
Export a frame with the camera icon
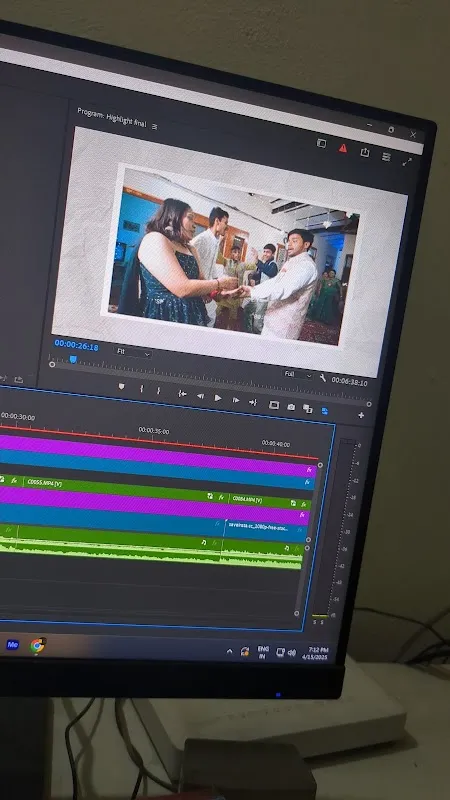click(x=290, y=407)
